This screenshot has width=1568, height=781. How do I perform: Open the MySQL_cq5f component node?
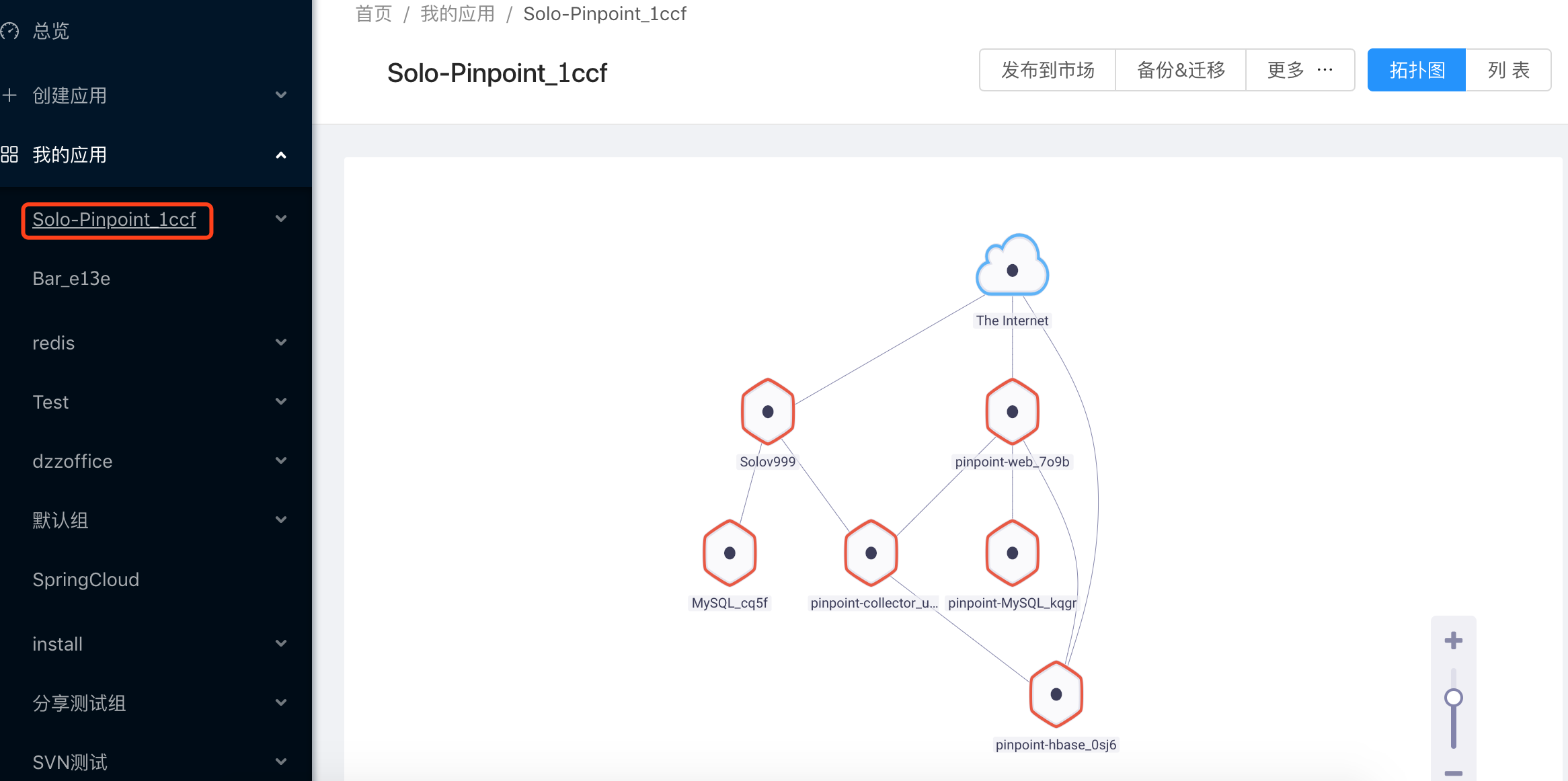coord(730,552)
